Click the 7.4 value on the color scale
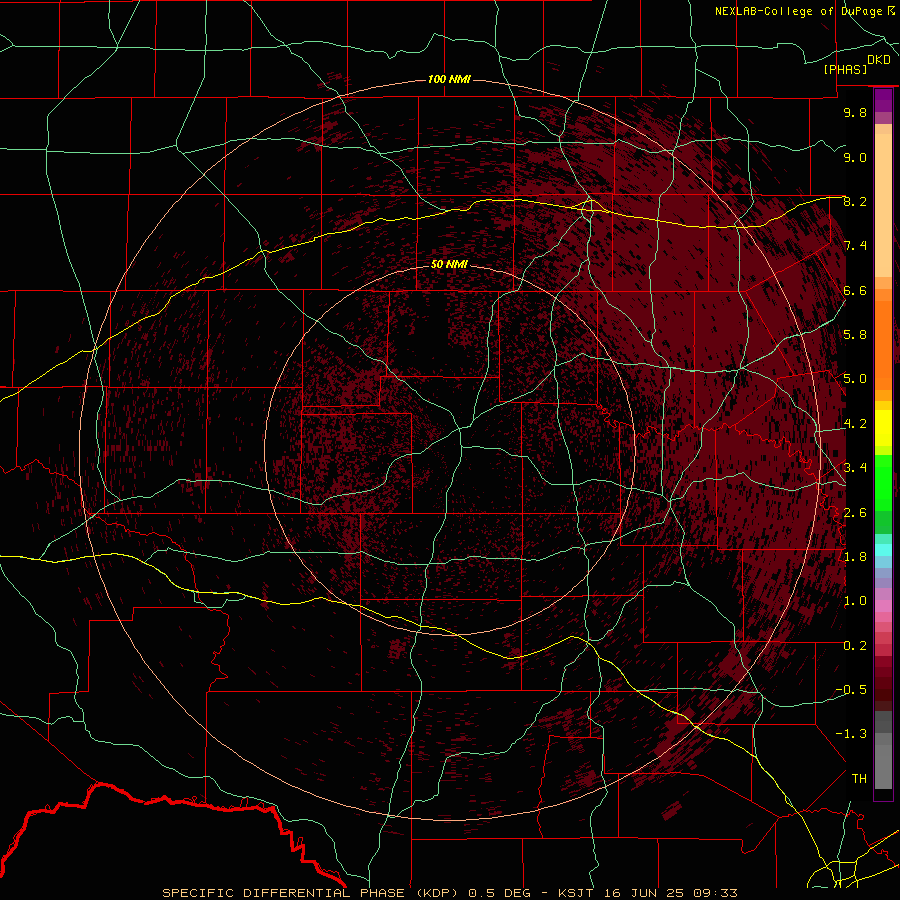 click(x=855, y=246)
